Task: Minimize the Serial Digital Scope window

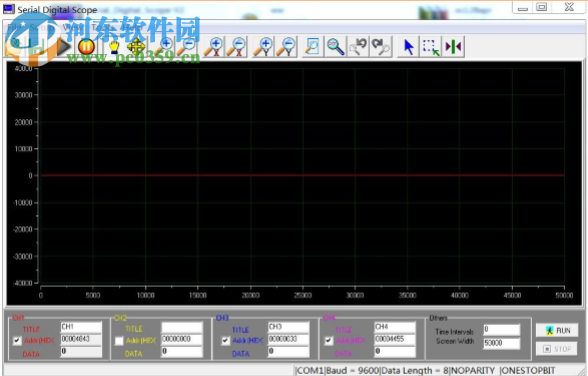Action: (x=523, y=7)
